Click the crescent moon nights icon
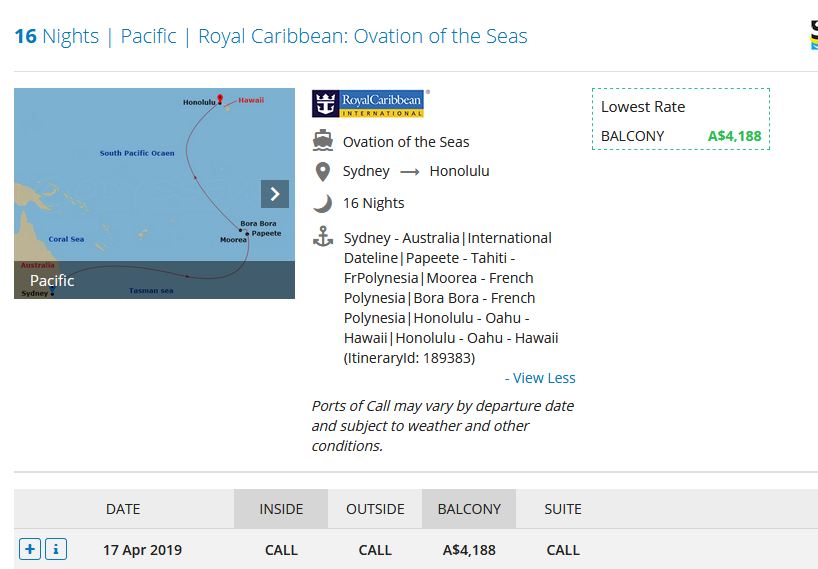Image resolution: width=818 pixels, height=569 pixels. pyautogui.click(x=322, y=203)
